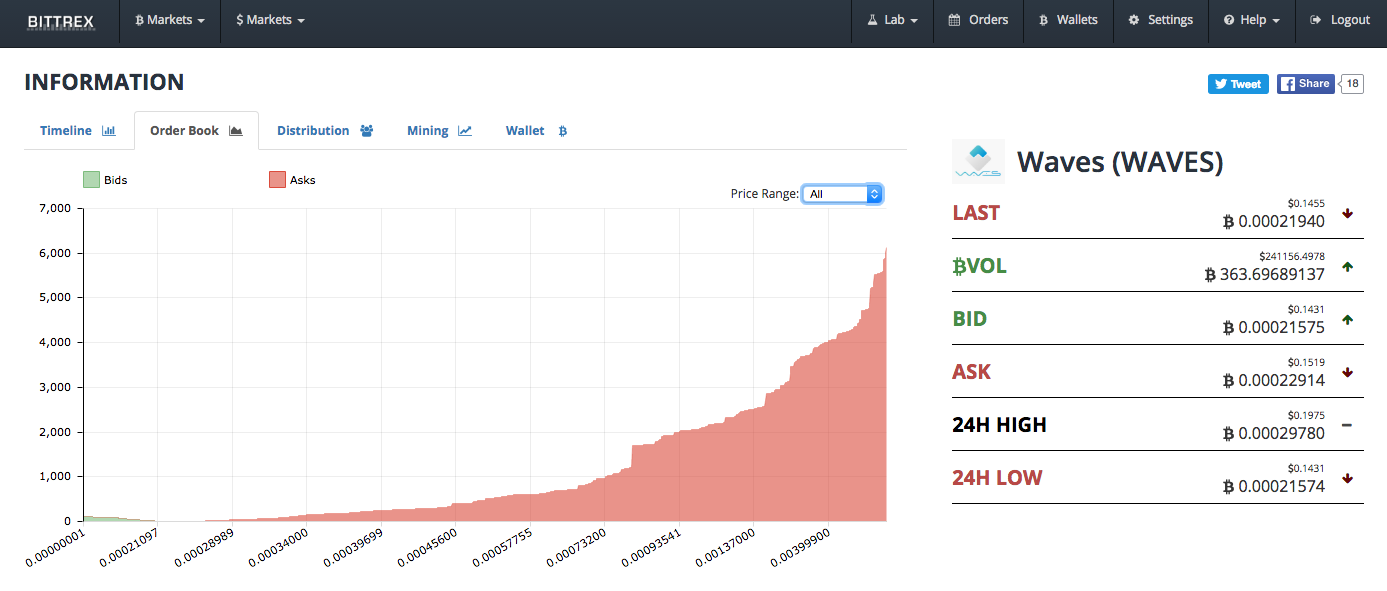Click the y-axis label 7,000

point(54,208)
